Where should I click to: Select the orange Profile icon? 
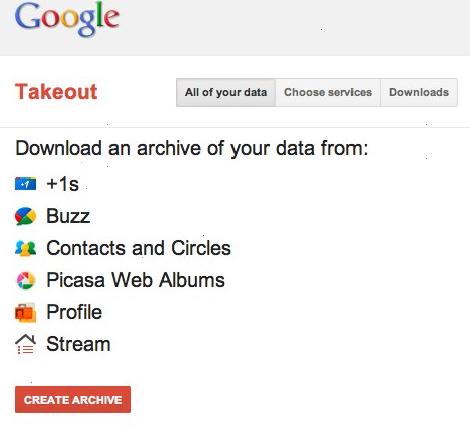tap(25, 313)
